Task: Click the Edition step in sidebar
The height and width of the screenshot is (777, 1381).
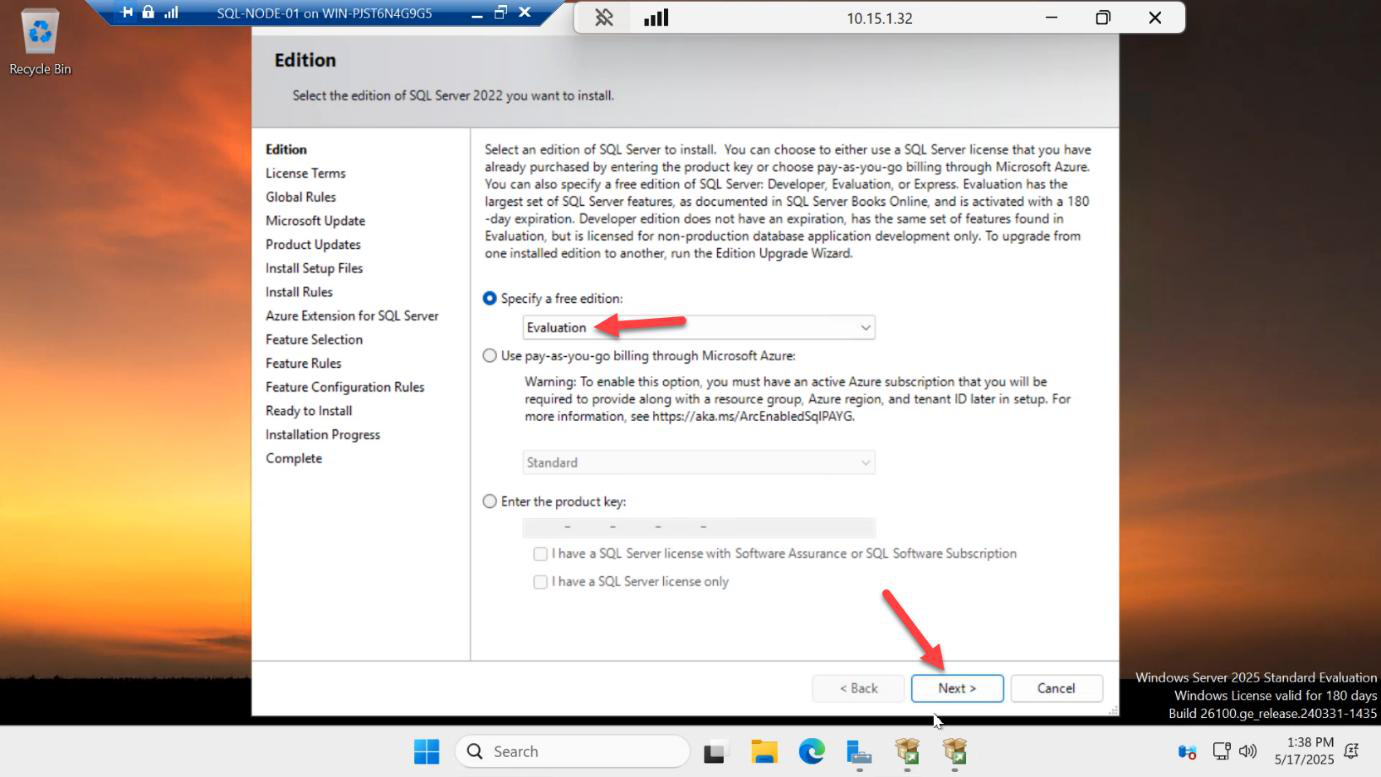Action: [x=286, y=149]
